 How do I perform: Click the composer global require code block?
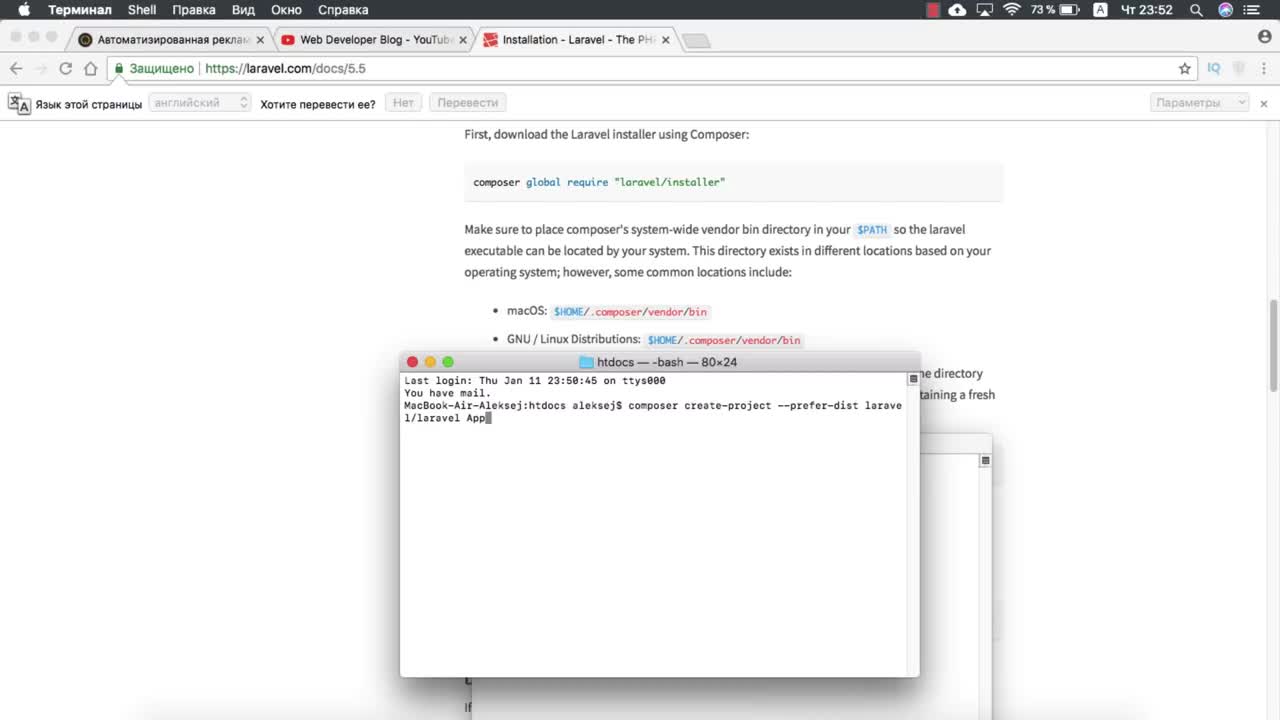[733, 182]
